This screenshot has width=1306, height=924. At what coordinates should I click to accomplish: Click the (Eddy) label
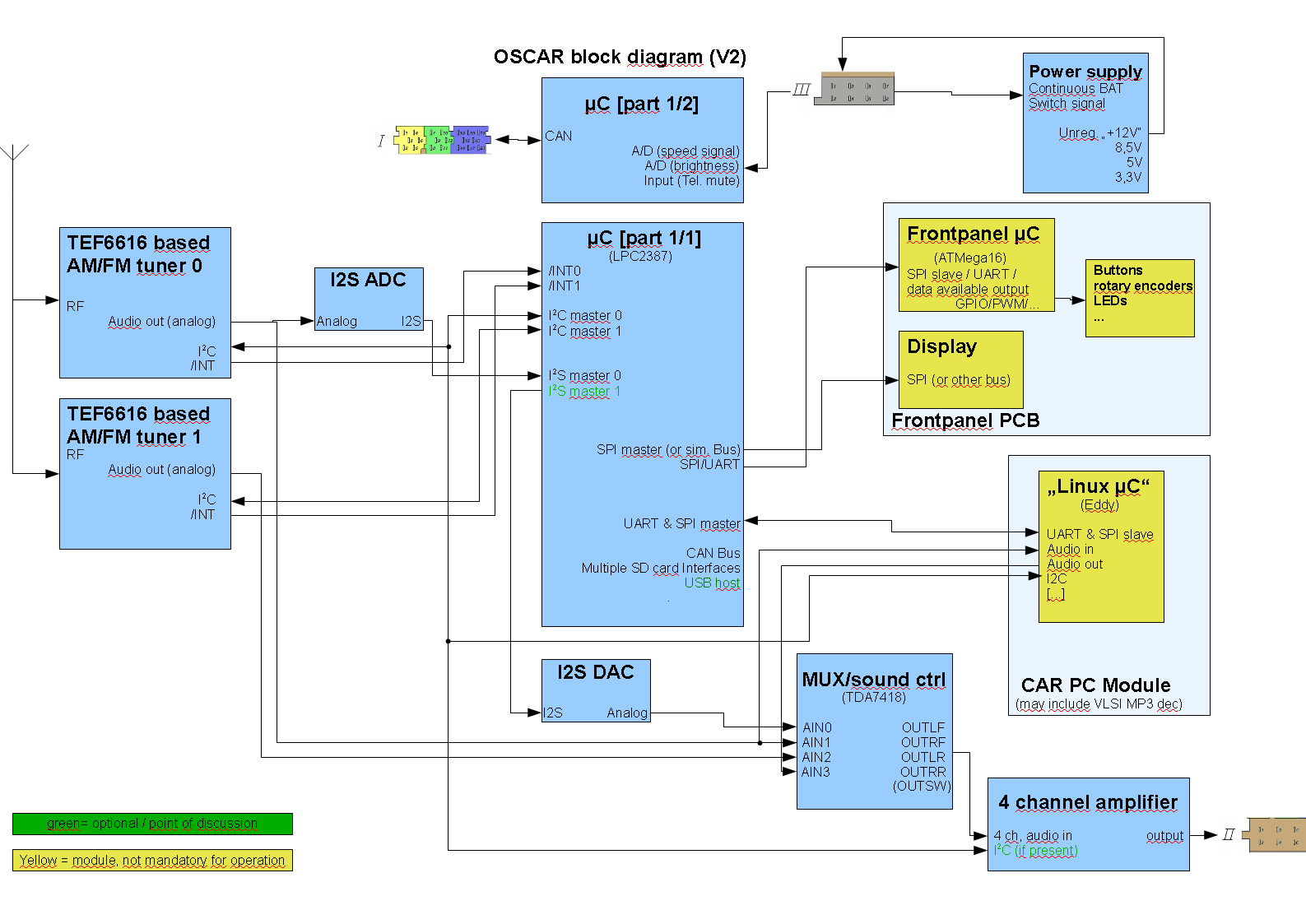tap(1099, 504)
